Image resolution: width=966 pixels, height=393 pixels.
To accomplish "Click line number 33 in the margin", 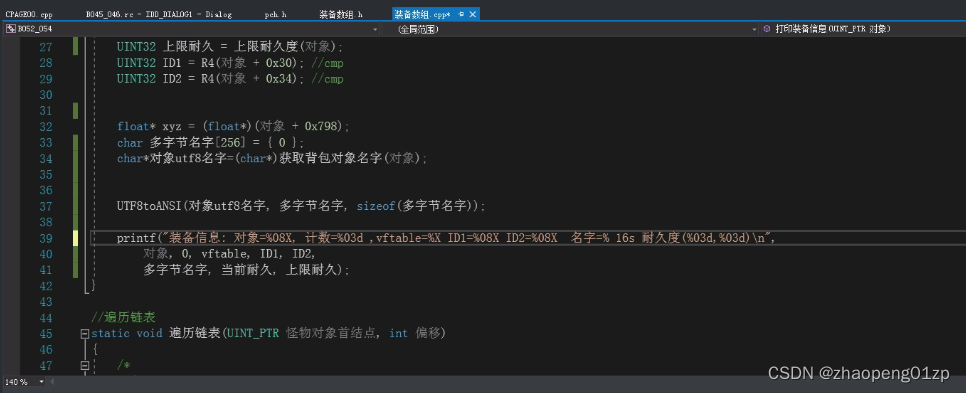I will (x=46, y=142).
